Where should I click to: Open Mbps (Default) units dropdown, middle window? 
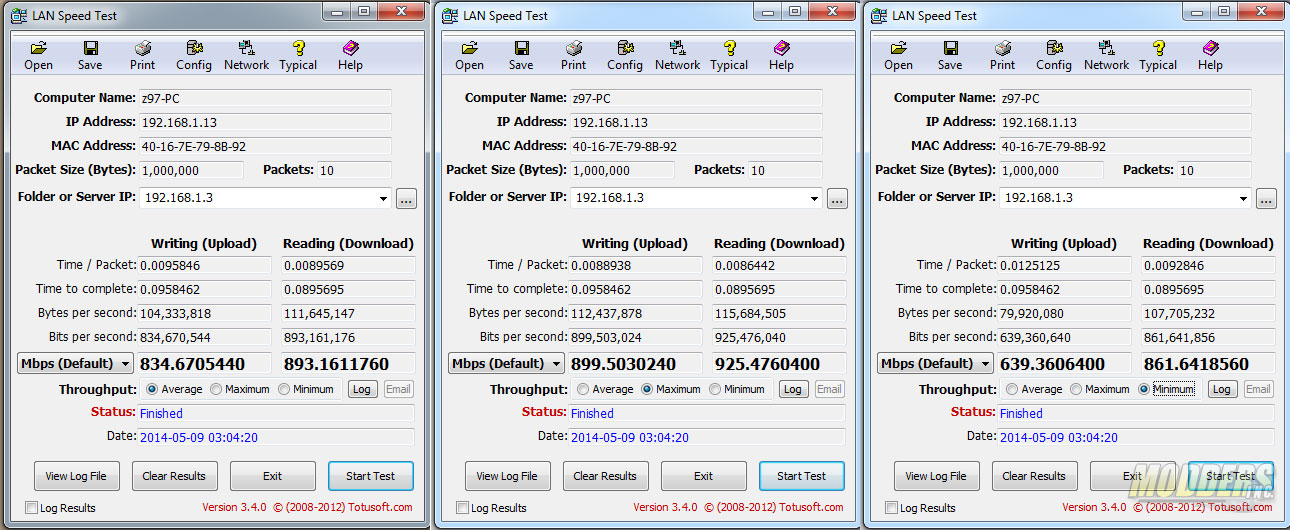(x=507, y=363)
